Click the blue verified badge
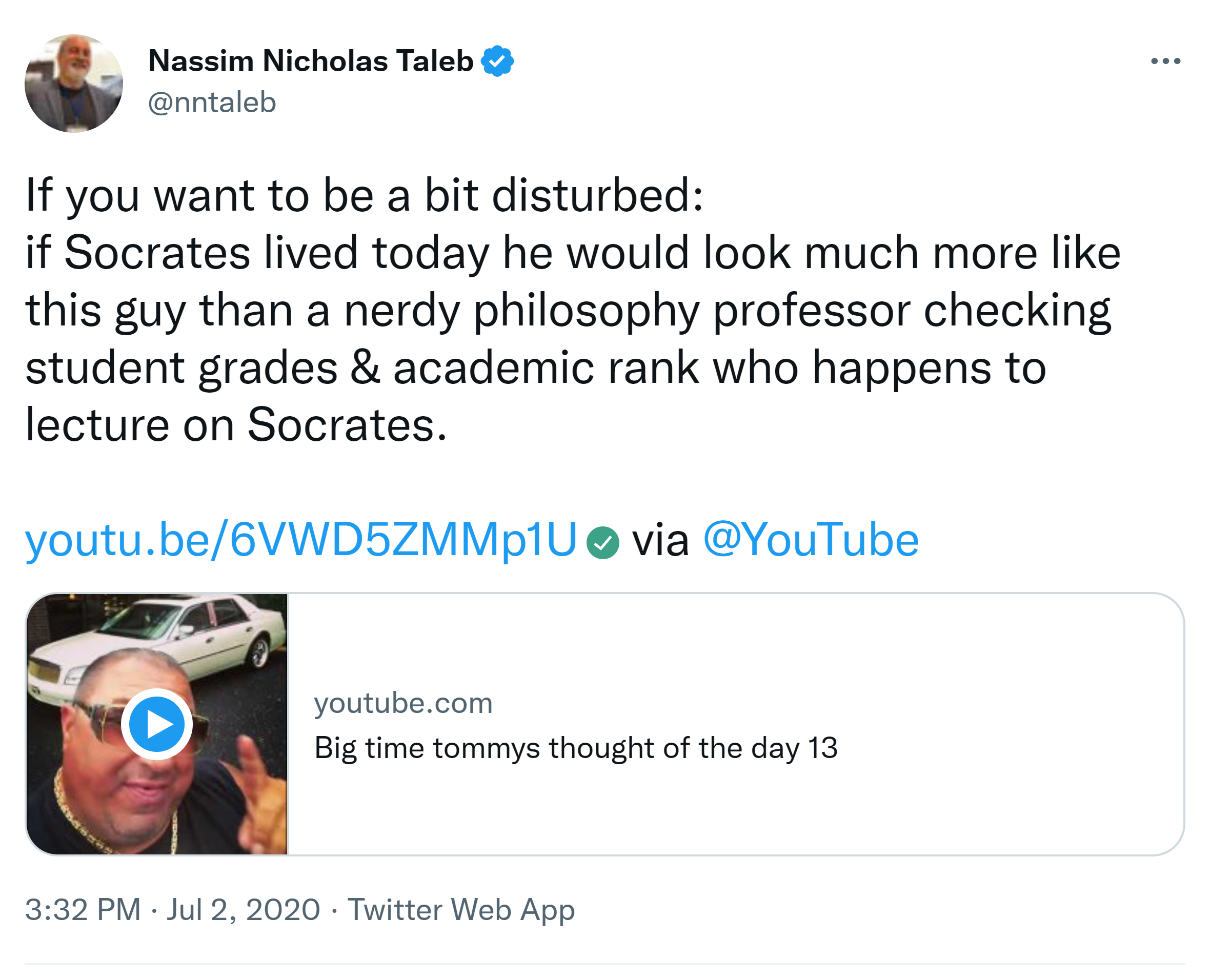The image size is (1210, 980). point(497,61)
